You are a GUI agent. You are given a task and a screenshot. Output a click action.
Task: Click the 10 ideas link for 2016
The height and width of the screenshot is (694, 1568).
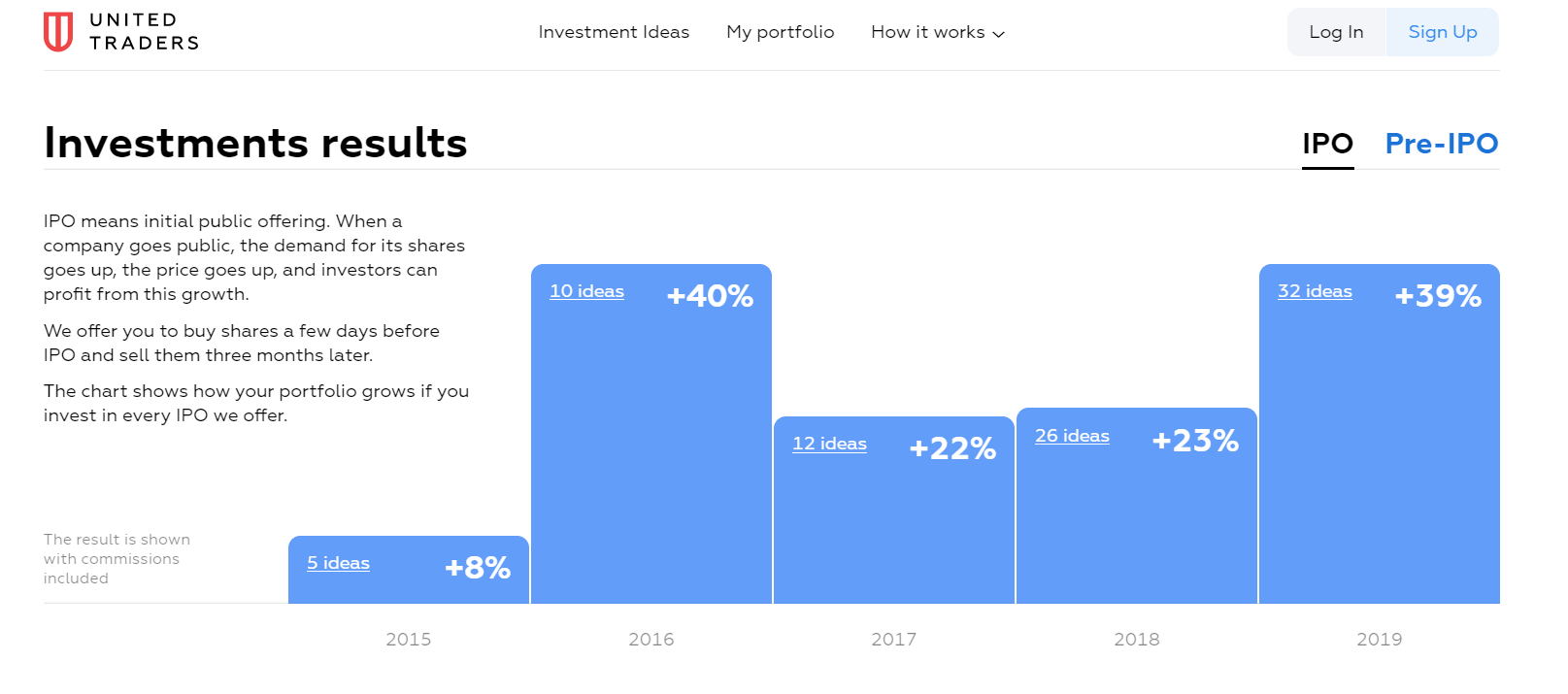[x=586, y=291]
